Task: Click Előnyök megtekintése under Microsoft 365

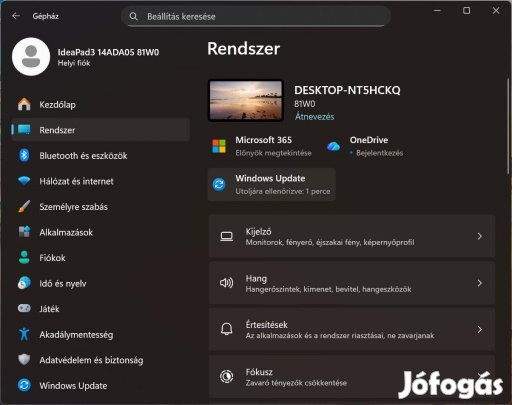Action: tap(273, 153)
